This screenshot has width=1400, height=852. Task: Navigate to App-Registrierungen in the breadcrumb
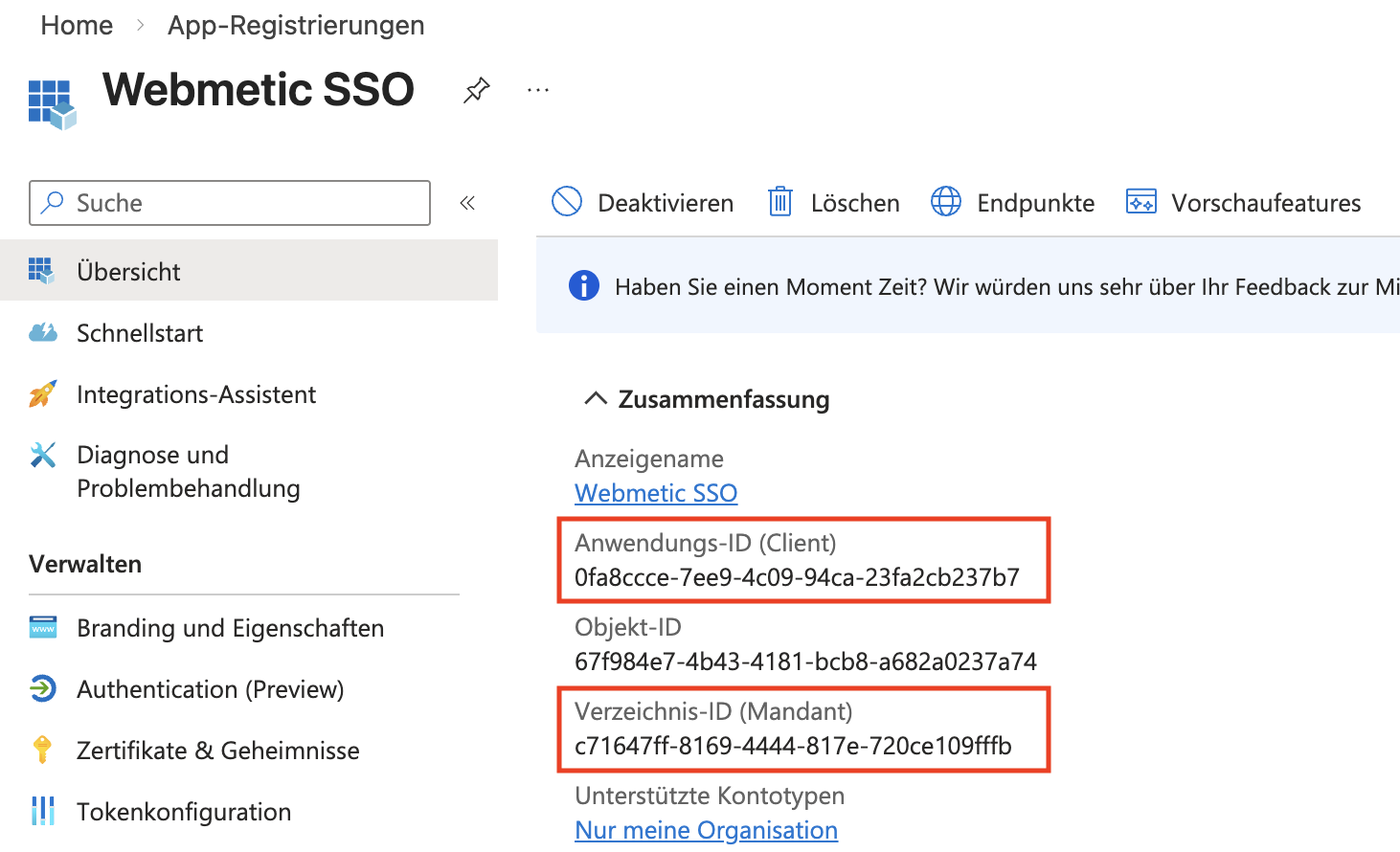tap(295, 25)
